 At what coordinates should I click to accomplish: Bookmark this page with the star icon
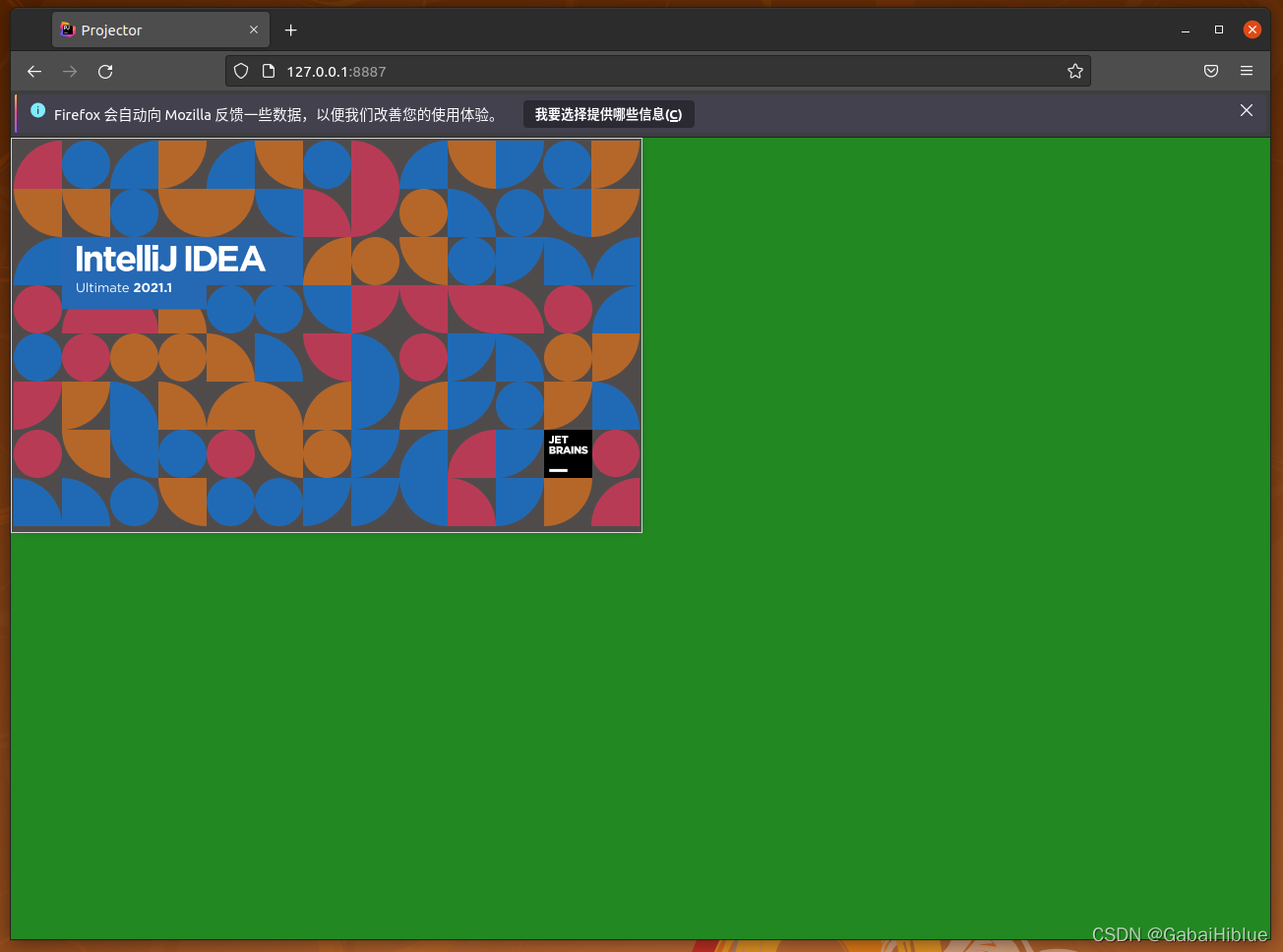pos(1075,71)
